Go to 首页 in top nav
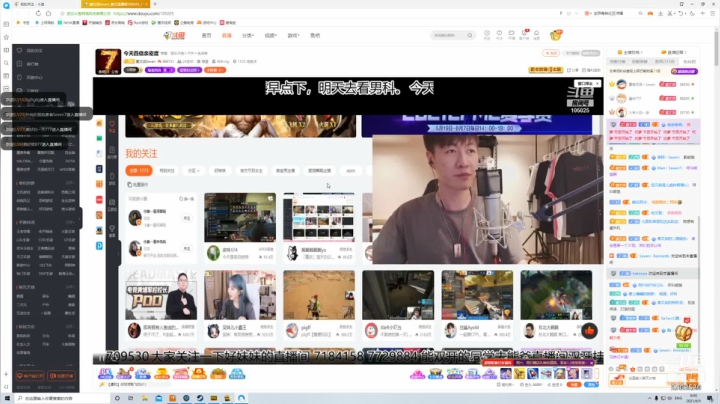720x404 pixels. coord(207,35)
